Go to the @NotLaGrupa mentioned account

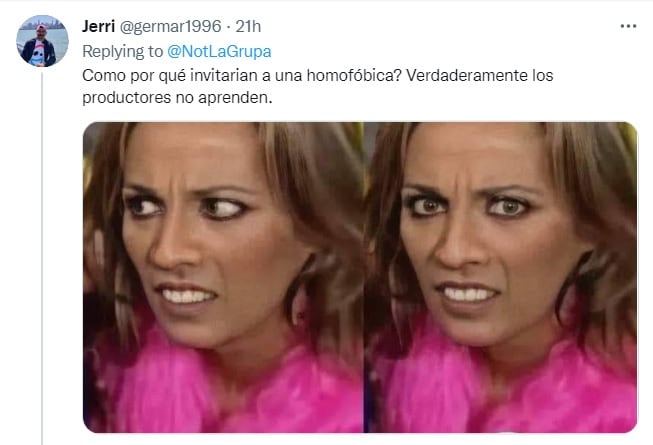coord(219,51)
